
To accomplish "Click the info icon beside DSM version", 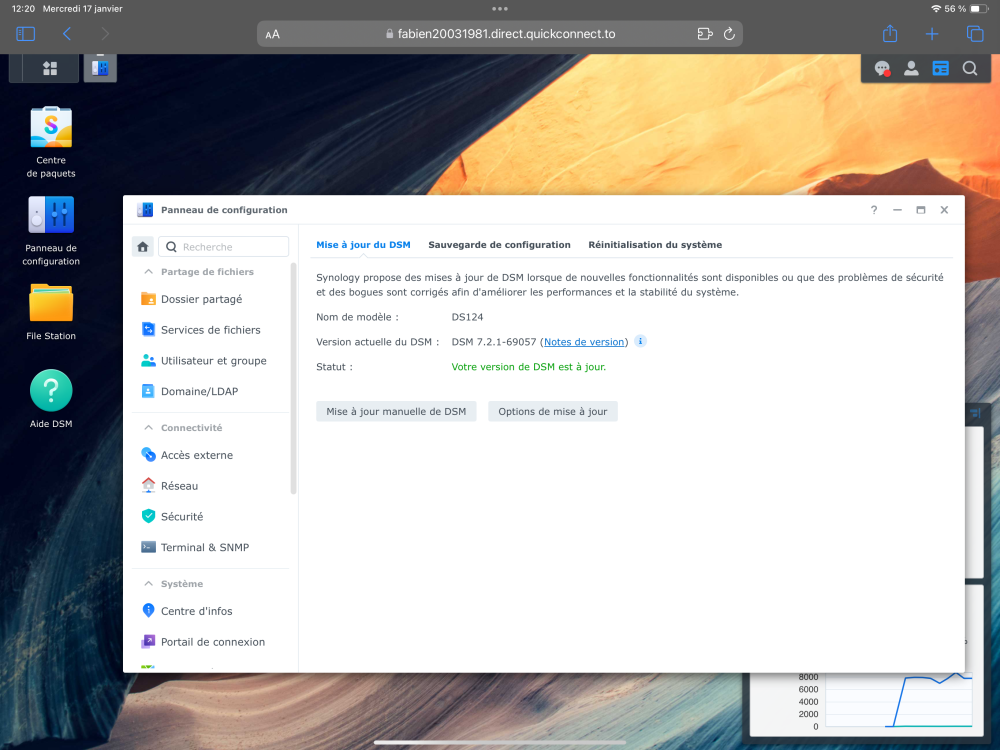I will 641,341.
